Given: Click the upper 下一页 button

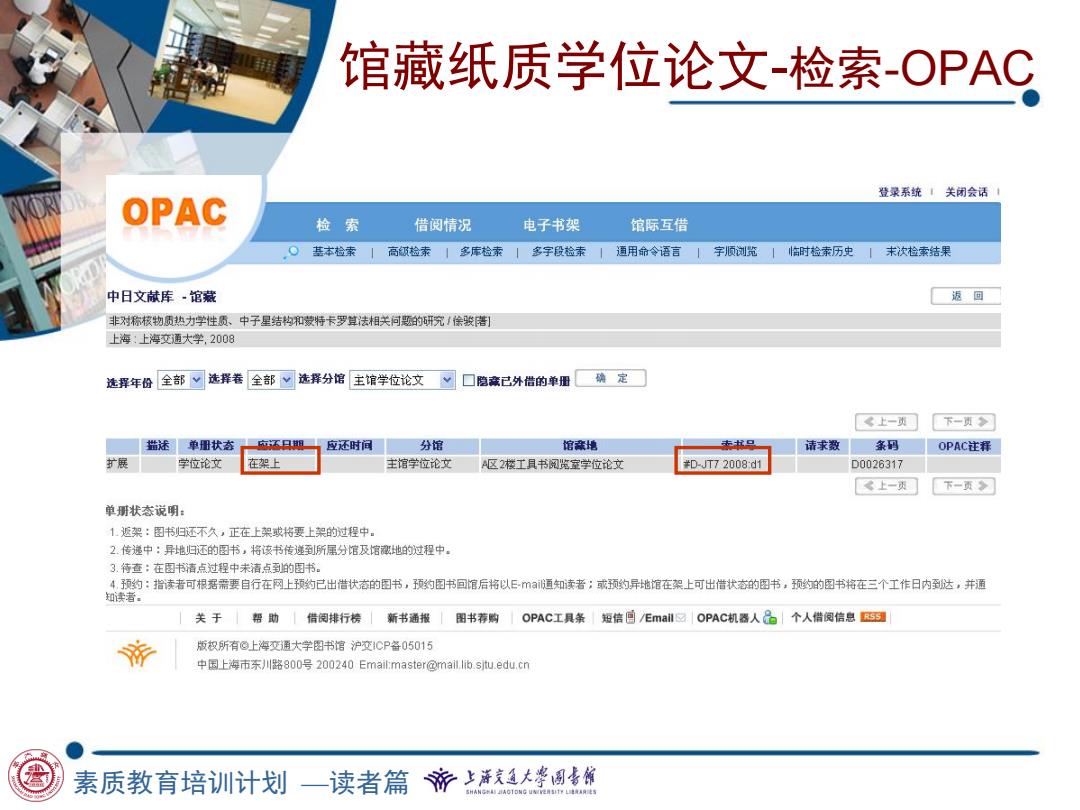Looking at the screenshot, I should pyautogui.click(x=964, y=422).
